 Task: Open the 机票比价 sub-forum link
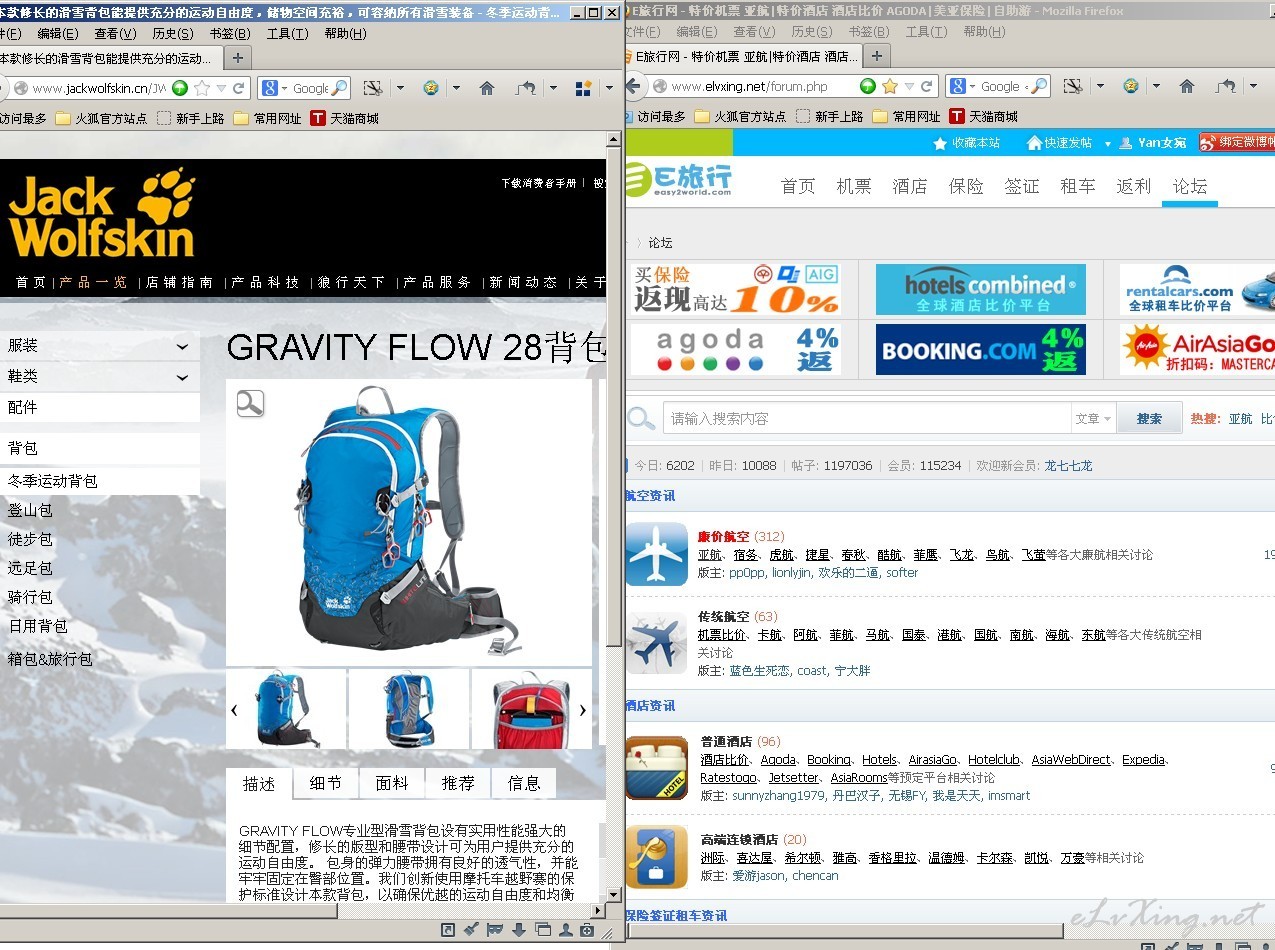click(x=722, y=635)
